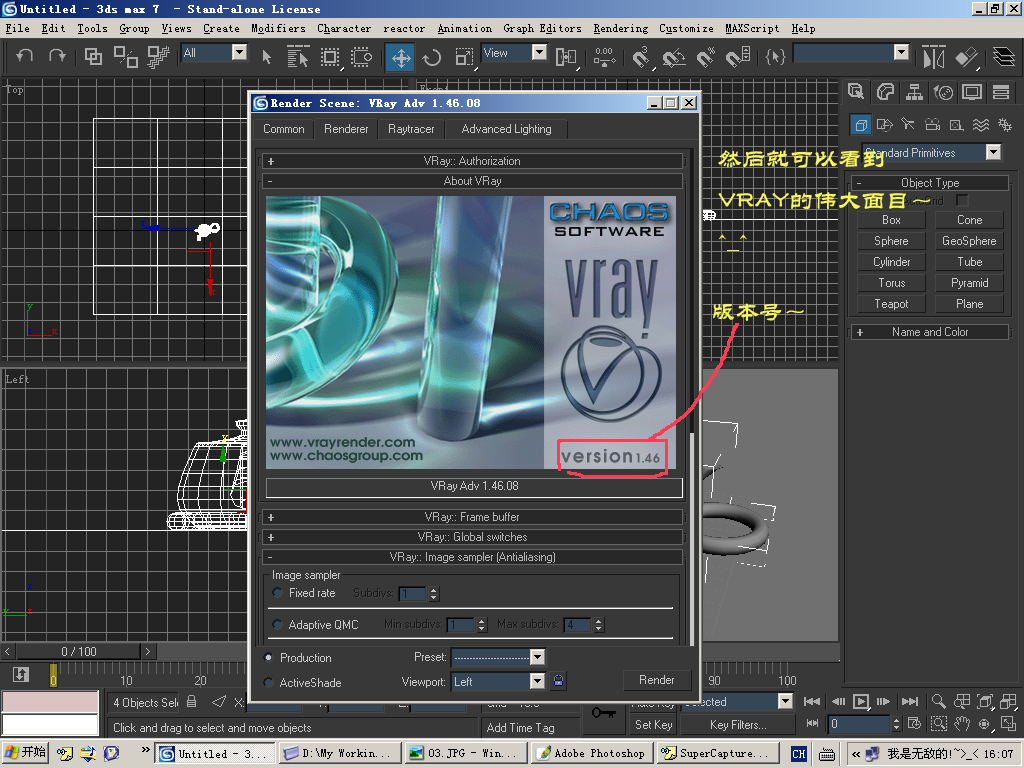Open the Create command panel tab

(x=856, y=91)
